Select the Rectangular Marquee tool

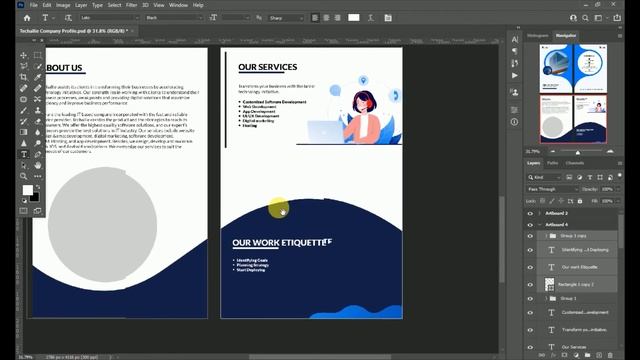tap(38, 55)
